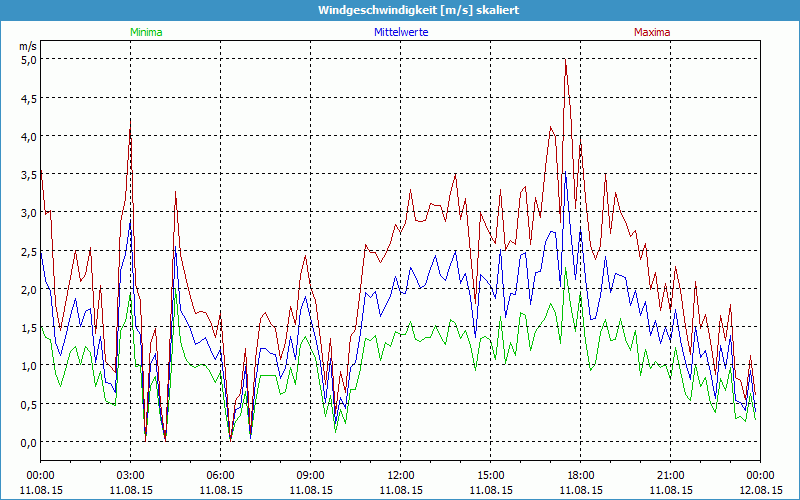
Task: Click the 15:00 time axis label
Action: point(490,475)
